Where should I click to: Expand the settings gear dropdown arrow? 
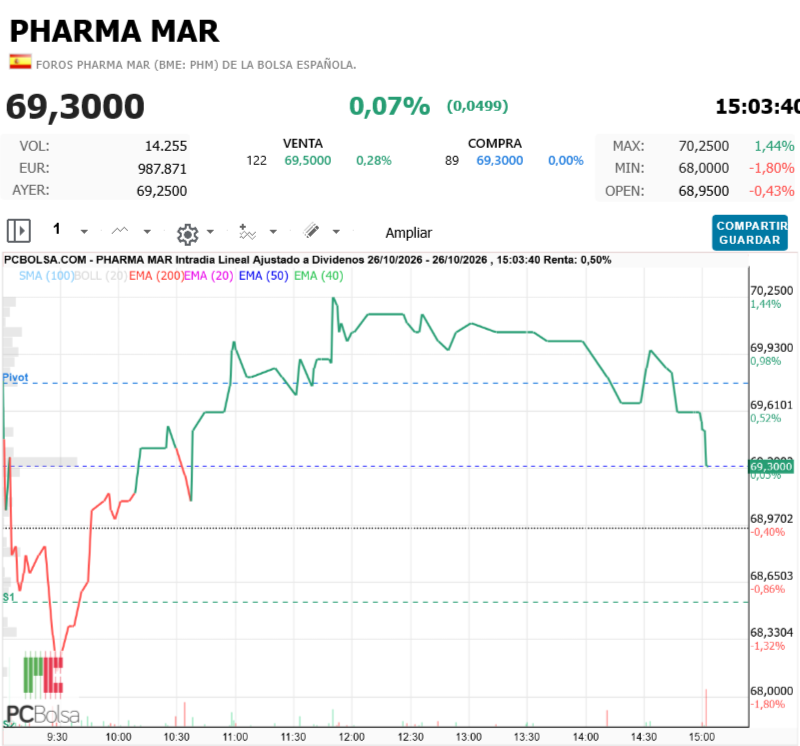[210, 232]
